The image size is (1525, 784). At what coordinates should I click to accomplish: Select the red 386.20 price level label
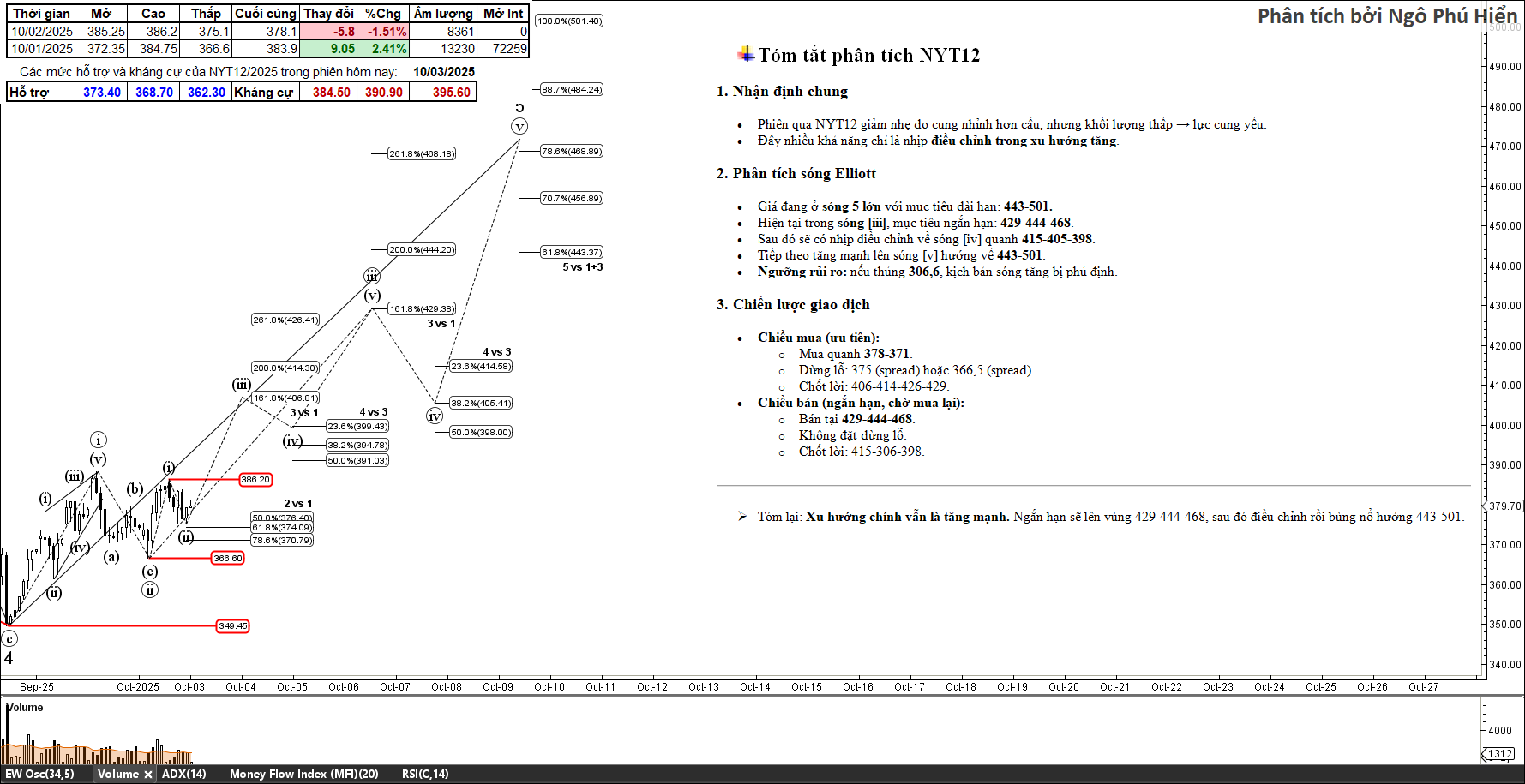click(255, 480)
